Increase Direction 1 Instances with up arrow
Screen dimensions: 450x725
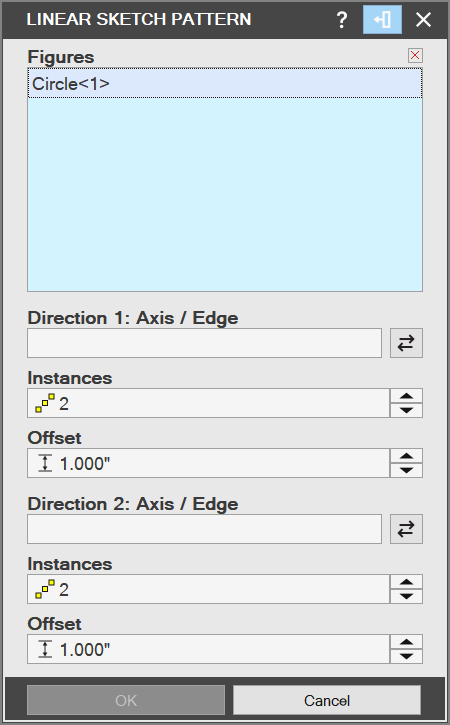coord(406,396)
